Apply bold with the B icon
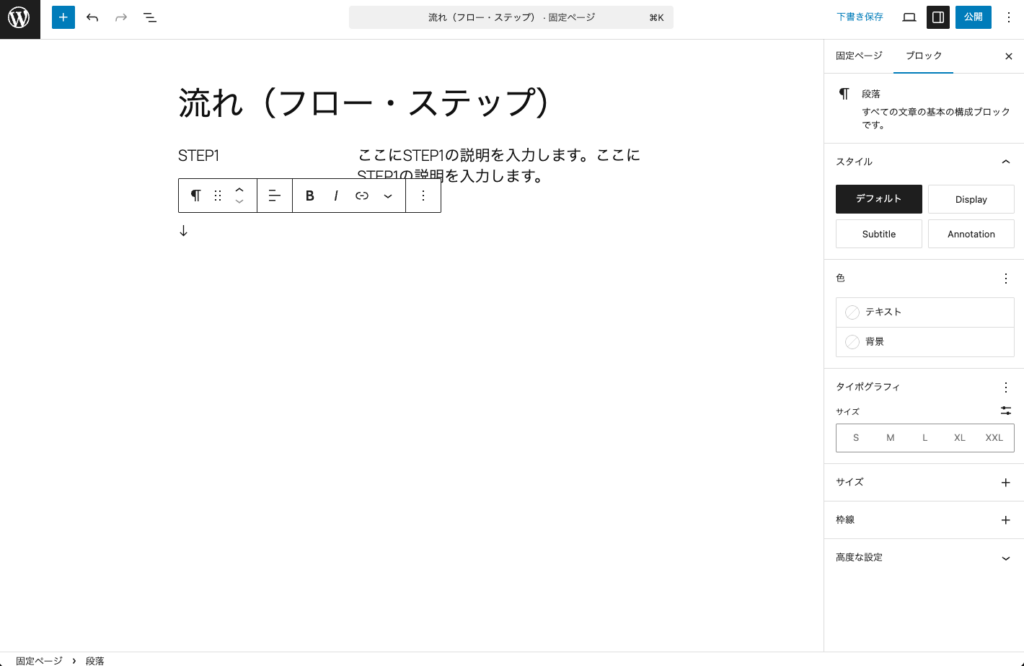The width and height of the screenshot is (1024, 666). tap(309, 195)
